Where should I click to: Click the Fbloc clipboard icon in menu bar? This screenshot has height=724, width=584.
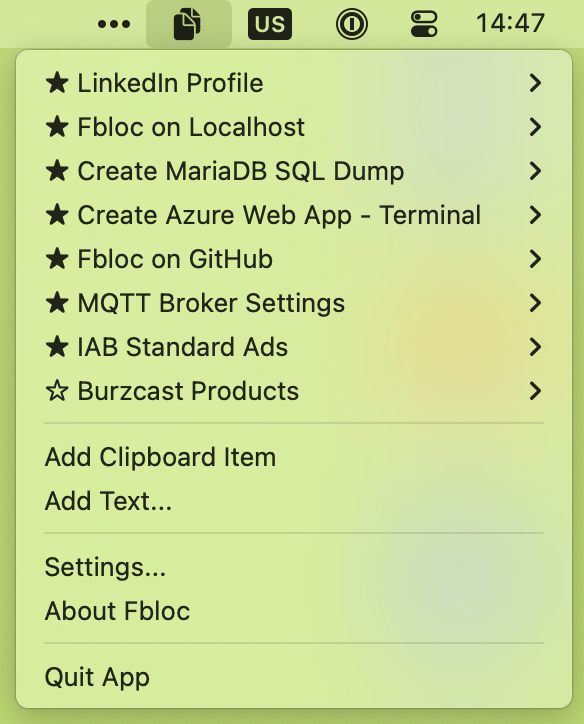(x=187, y=24)
